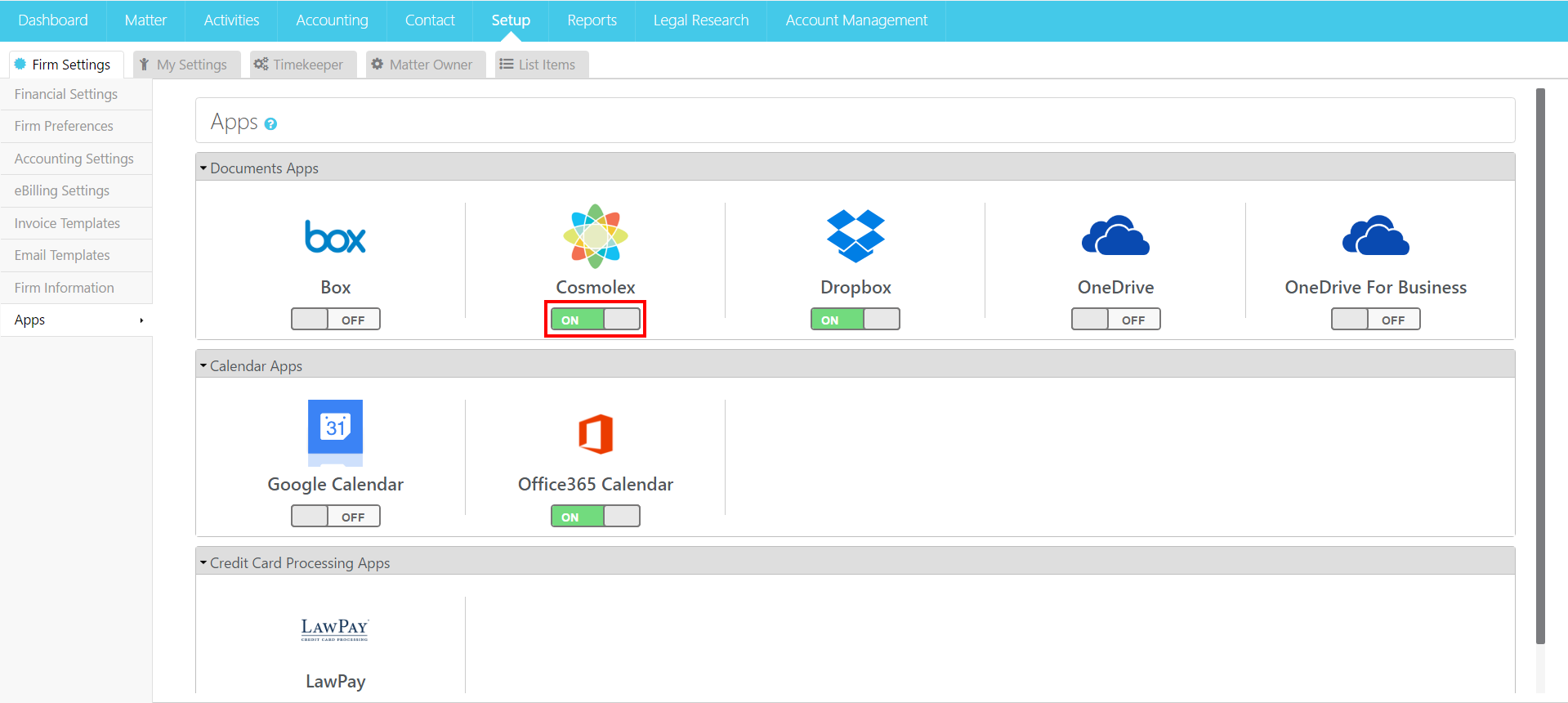Viewport: 1568px width, 703px height.
Task: Open the Dashboard menu
Action: point(53,20)
